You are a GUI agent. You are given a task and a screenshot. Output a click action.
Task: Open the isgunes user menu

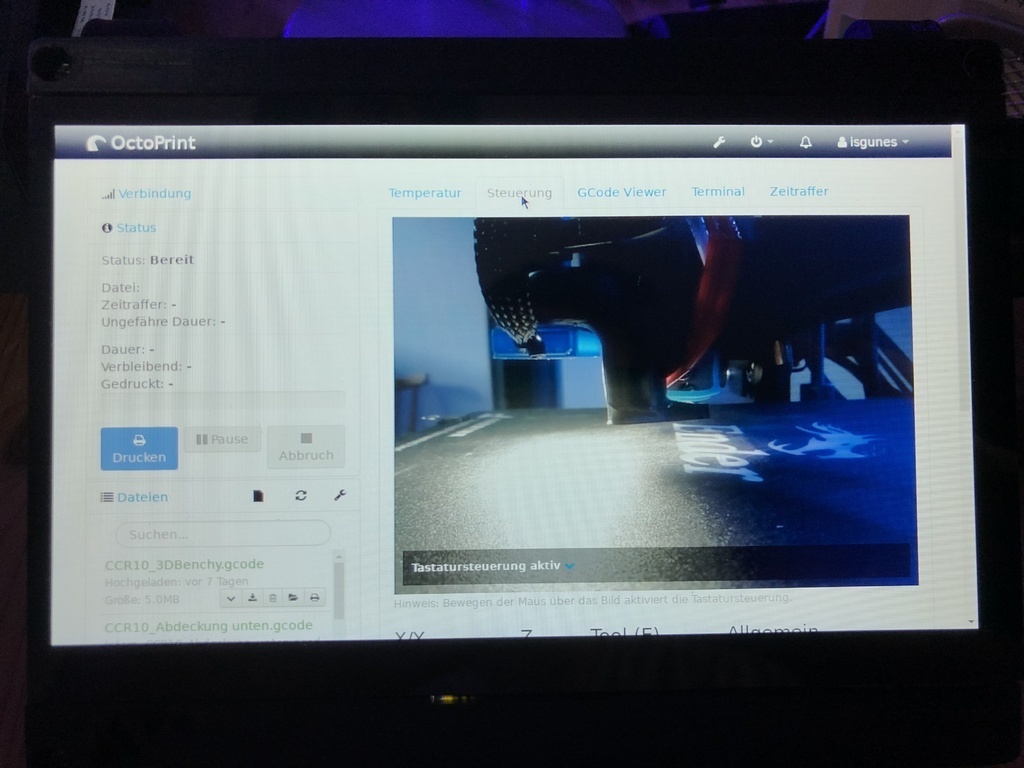click(x=872, y=142)
